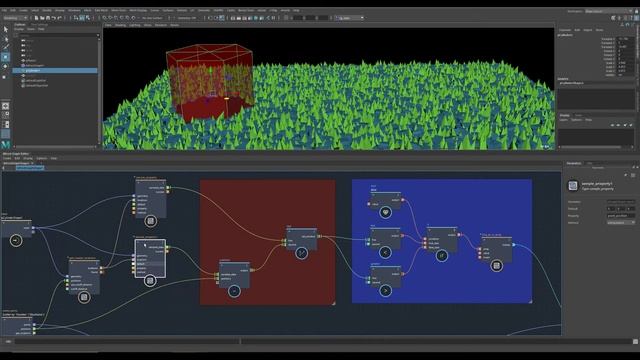
Task: Save the scene with disk icon
Action: pyautogui.click(x=48, y=18)
